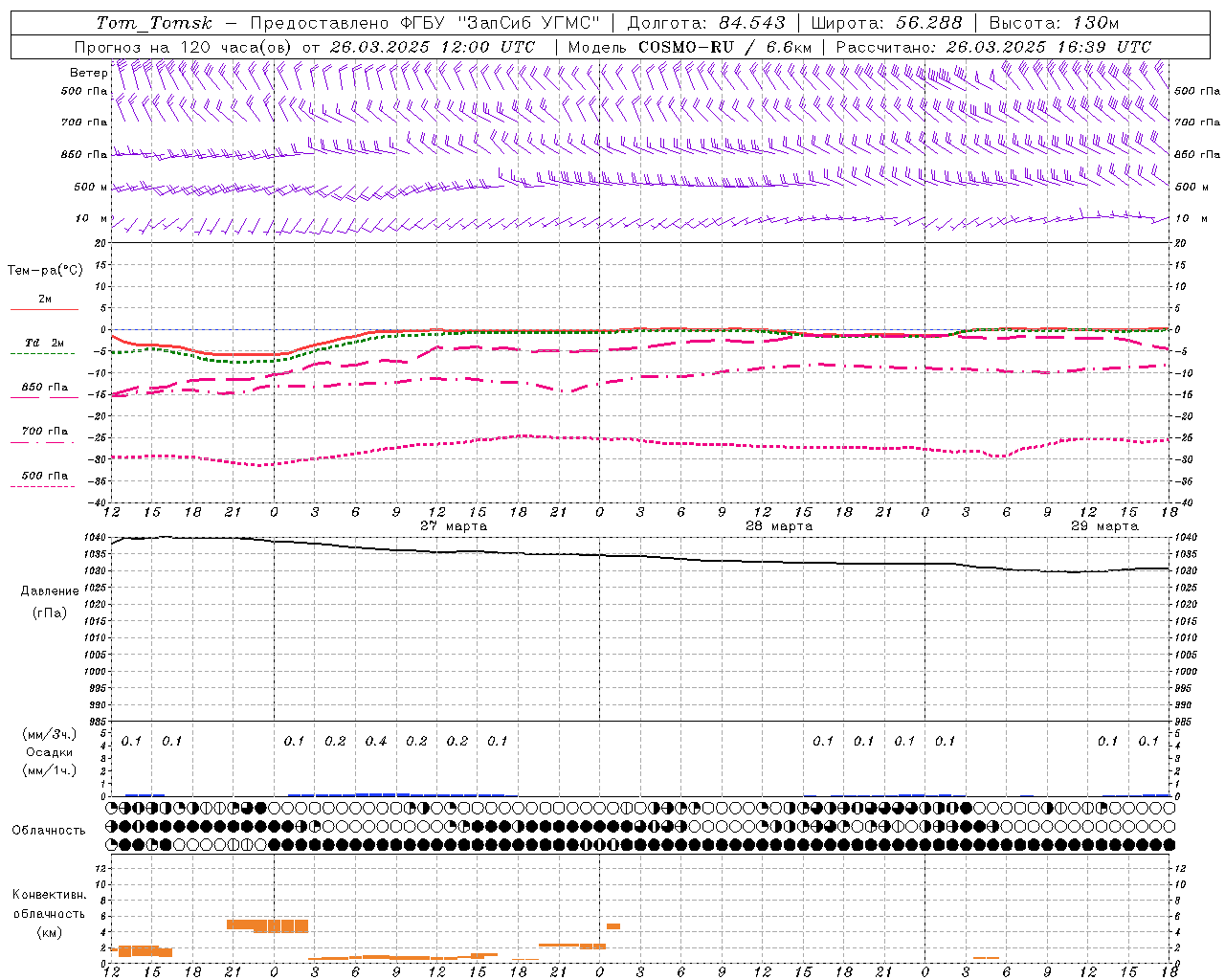Click the forecast start '26.03.2025 12:00 UTC'
This screenshot has height=980, width=1225.
[x=433, y=47]
